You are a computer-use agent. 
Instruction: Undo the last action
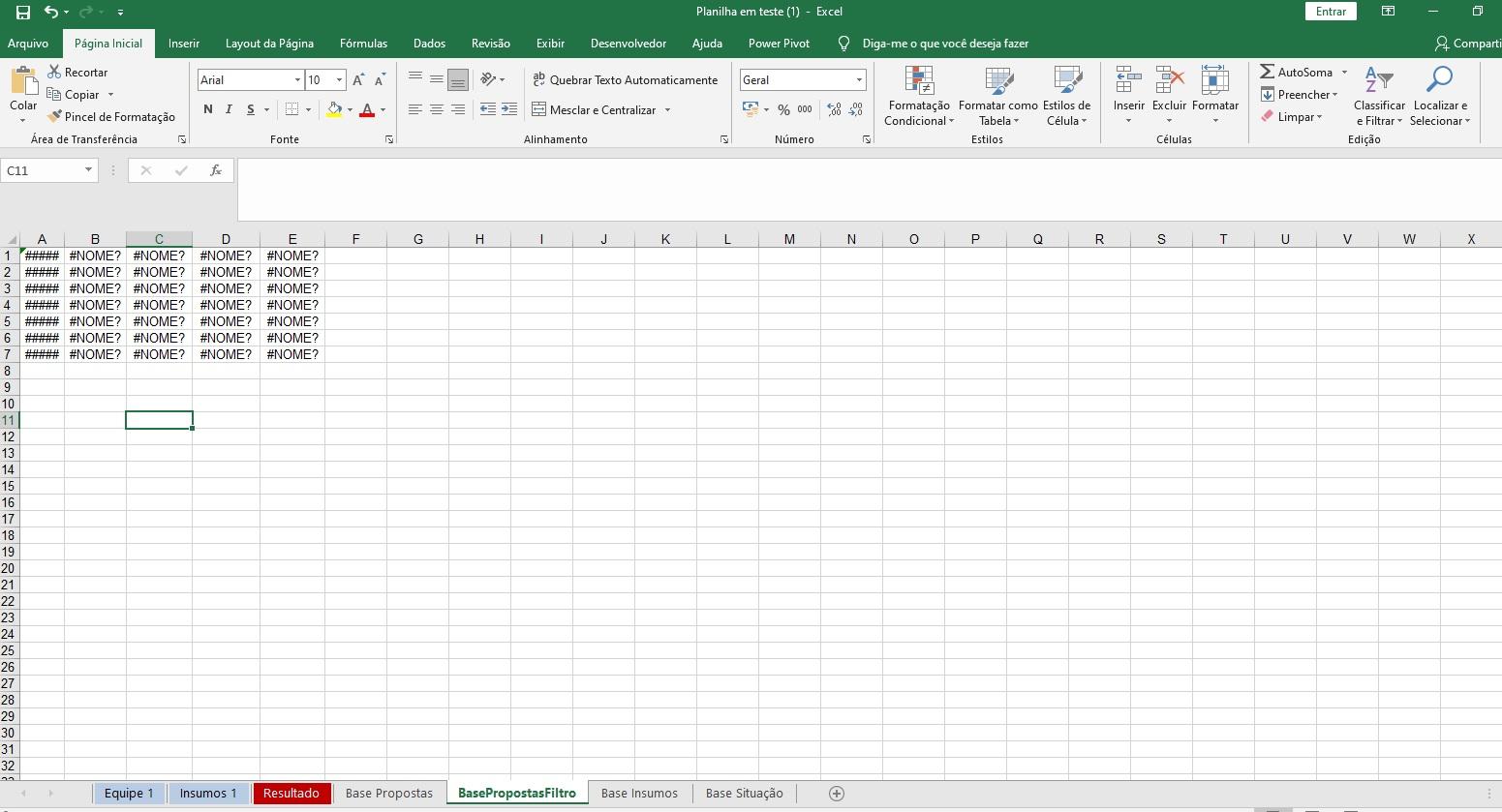pos(50,12)
